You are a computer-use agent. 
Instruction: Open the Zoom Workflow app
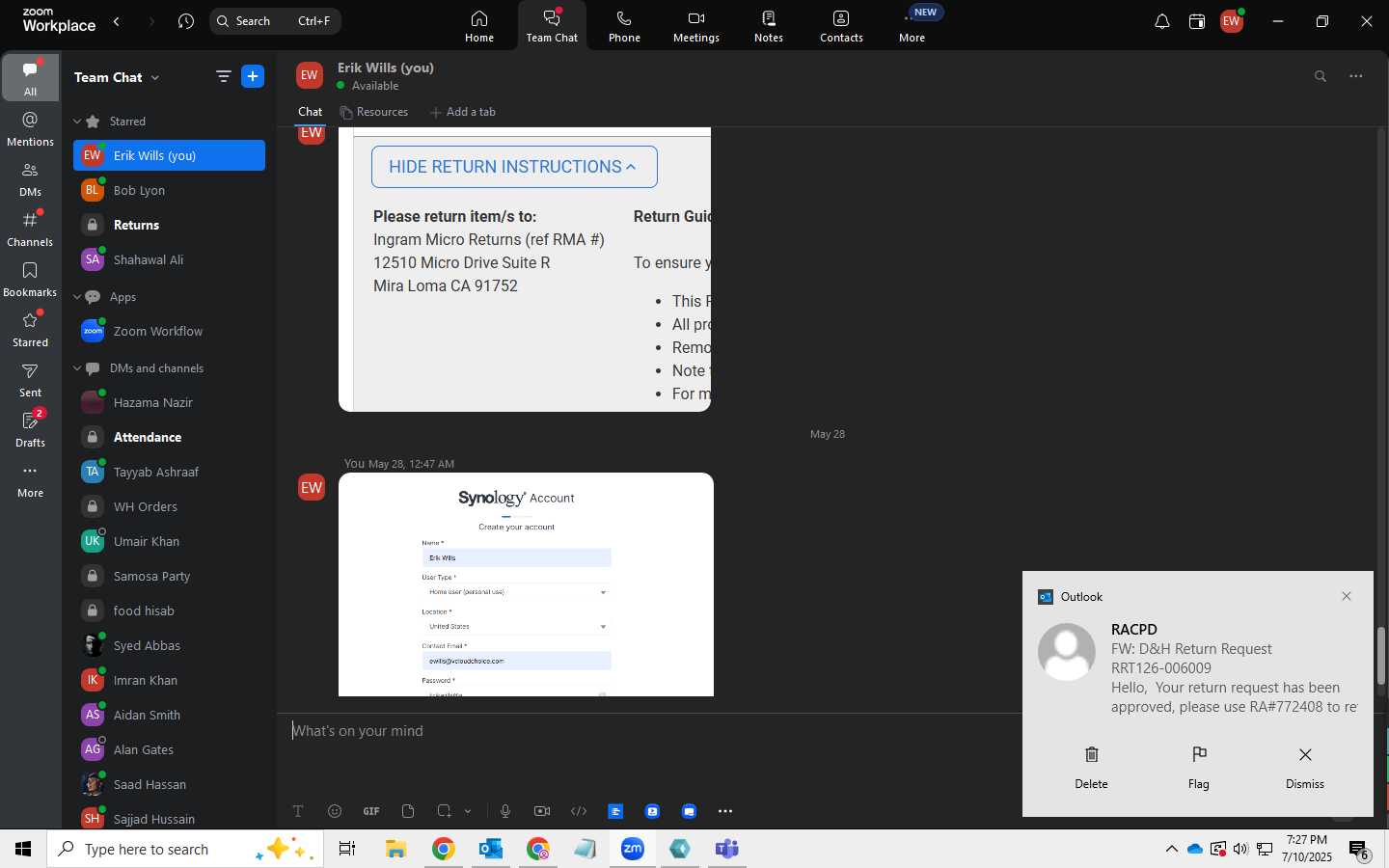(x=169, y=331)
